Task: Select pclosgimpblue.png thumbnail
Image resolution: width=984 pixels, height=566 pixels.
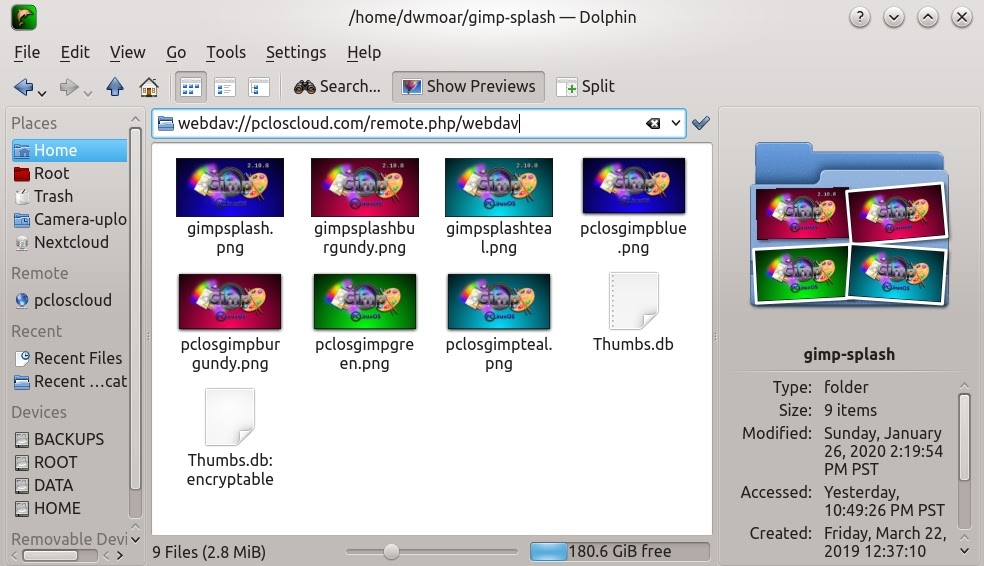Action: [x=634, y=186]
